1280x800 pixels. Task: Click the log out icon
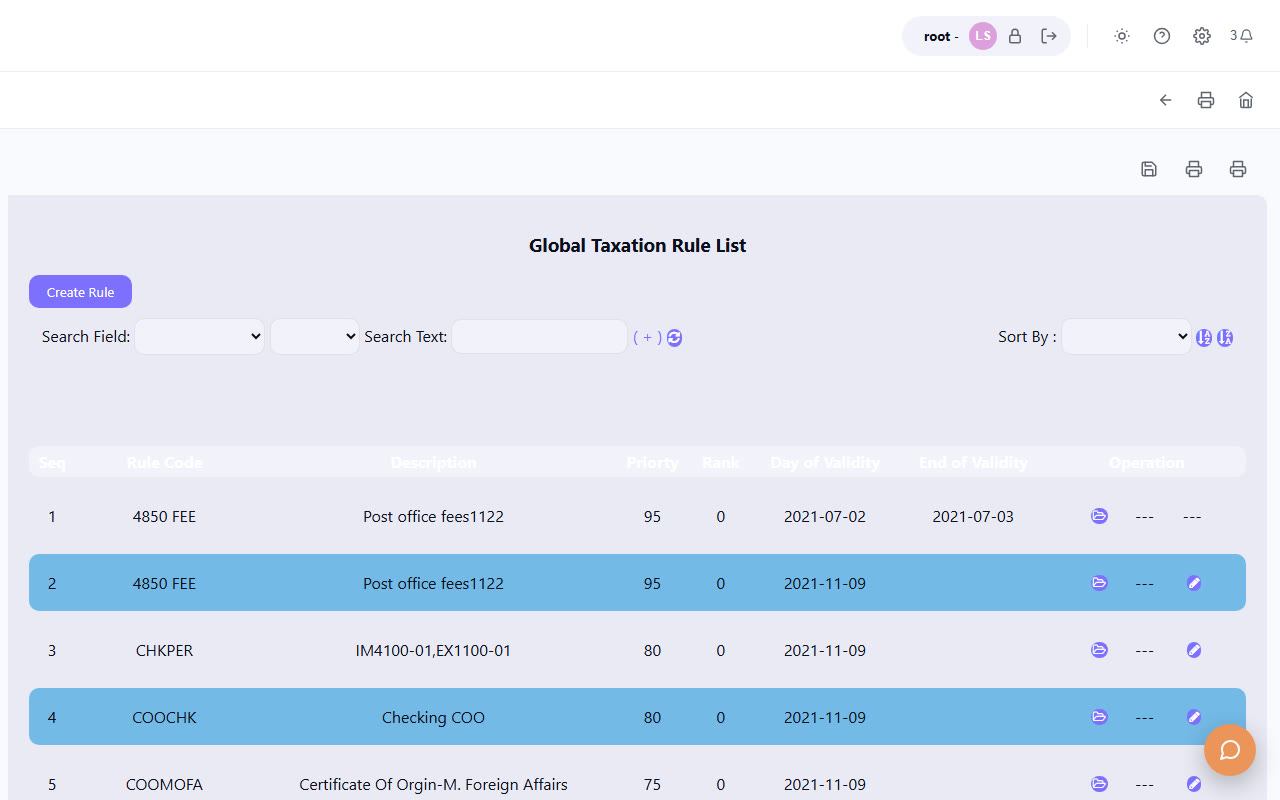coord(1049,36)
